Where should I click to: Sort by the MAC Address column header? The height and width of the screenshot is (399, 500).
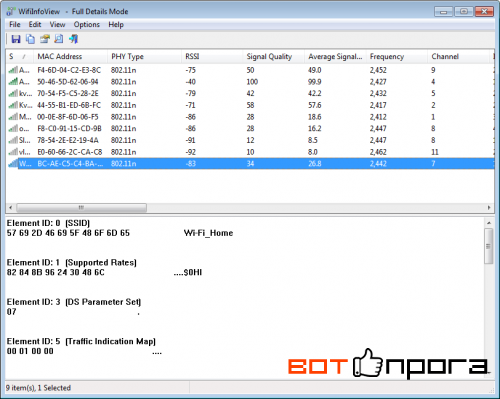(71, 56)
